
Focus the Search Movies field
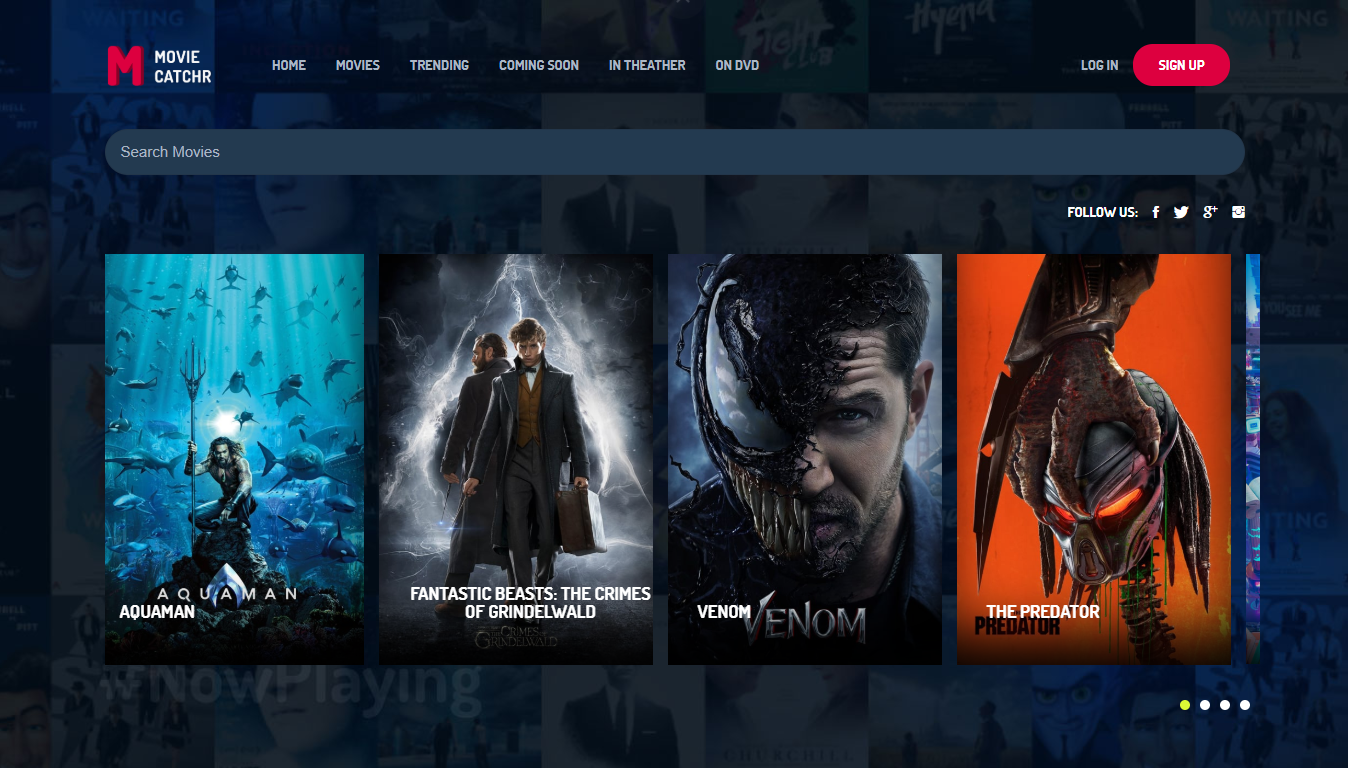675,152
